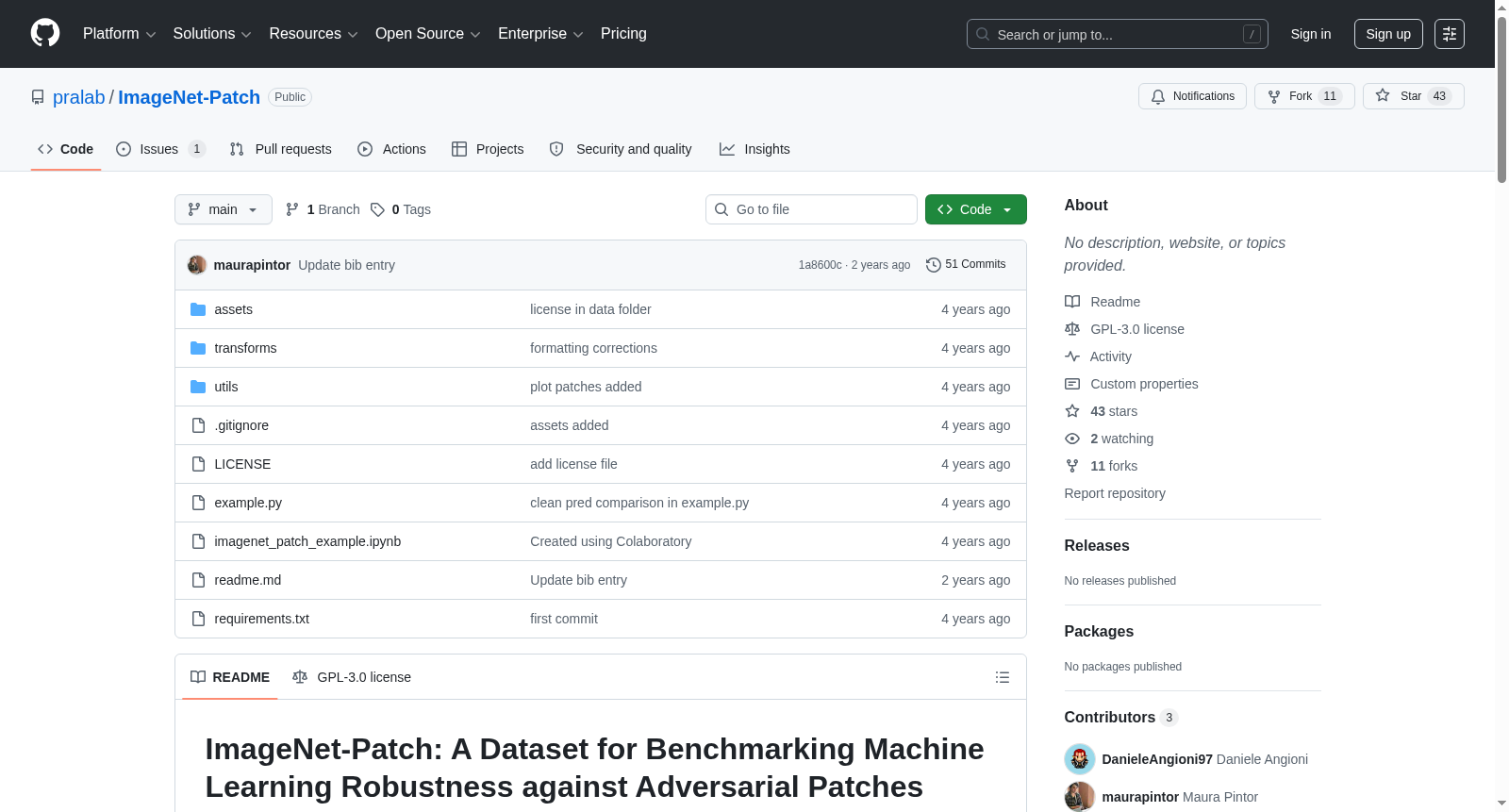This screenshot has width=1509, height=812.
Task: Click the tag icon beside 0 Tags
Action: [x=377, y=209]
